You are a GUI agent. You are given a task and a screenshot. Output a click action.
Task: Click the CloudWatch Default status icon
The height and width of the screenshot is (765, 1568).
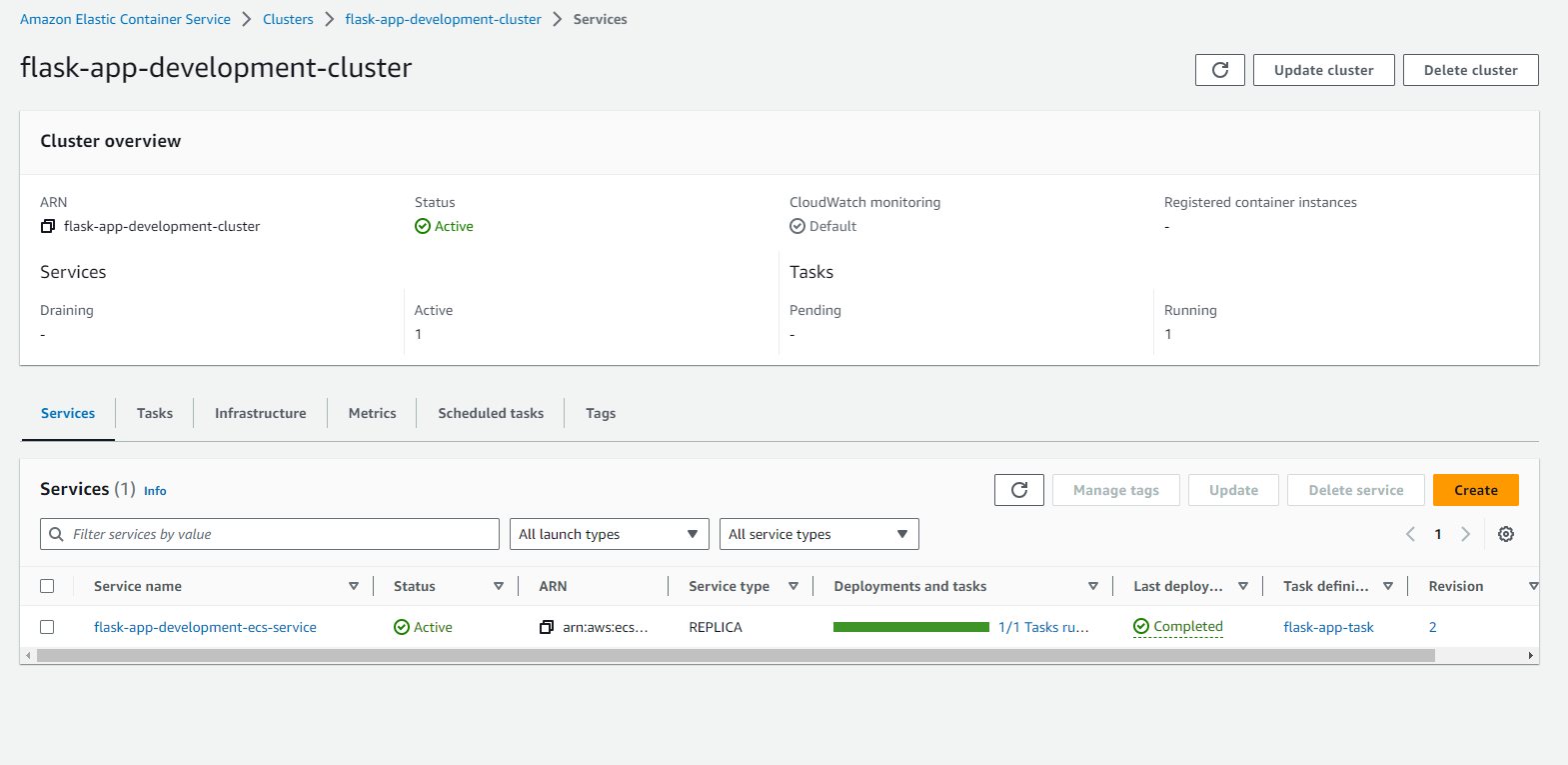pyautogui.click(x=797, y=226)
